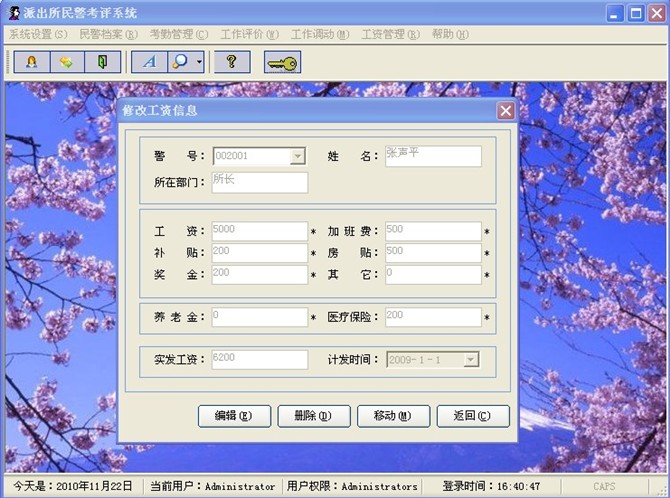Viewport: 670px width, 498px height.
Task: Click the user profile toolbar icon
Action: 32,62
